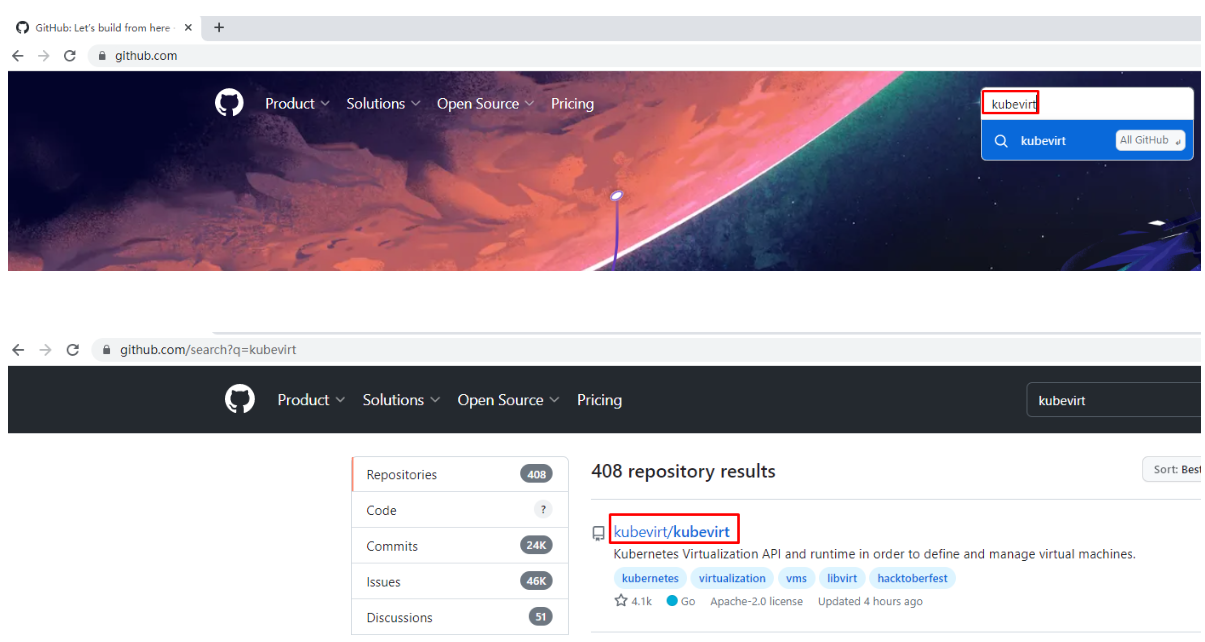Viewport: 1205px width, 642px height.
Task: Go back in the lower search results browser
Action: [x=18, y=350]
